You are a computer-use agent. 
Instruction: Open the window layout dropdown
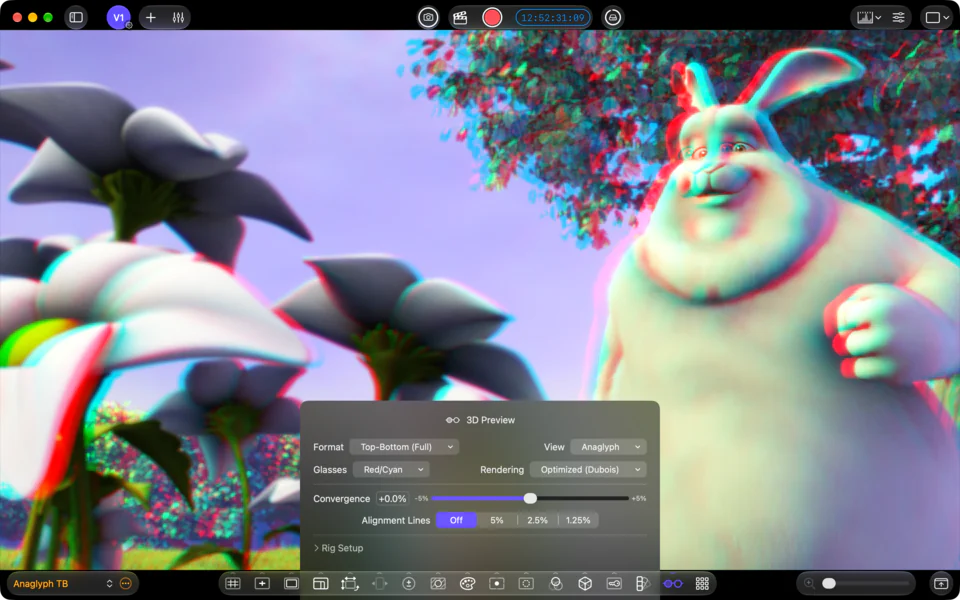937,17
